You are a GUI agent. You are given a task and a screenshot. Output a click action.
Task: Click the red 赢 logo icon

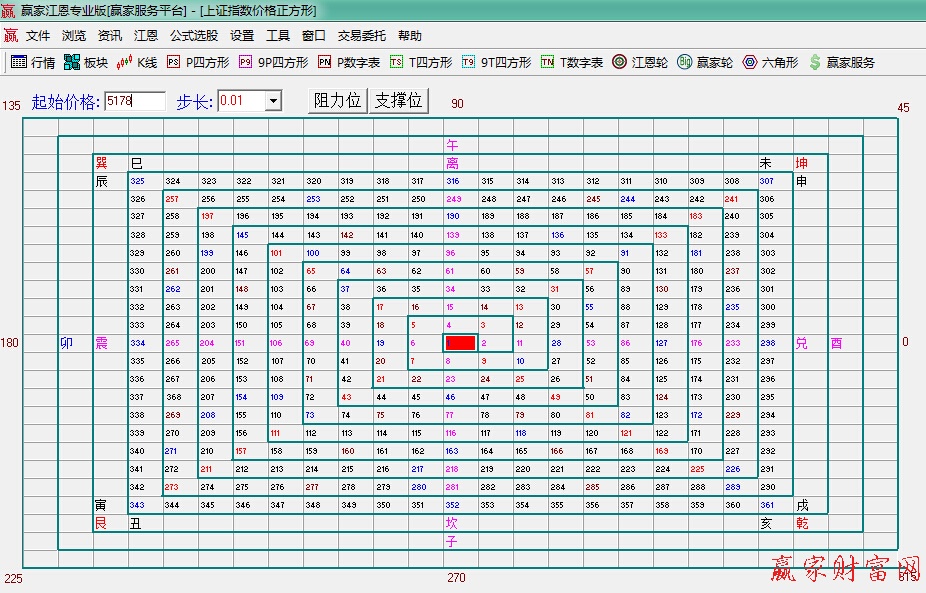click(x=12, y=34)
